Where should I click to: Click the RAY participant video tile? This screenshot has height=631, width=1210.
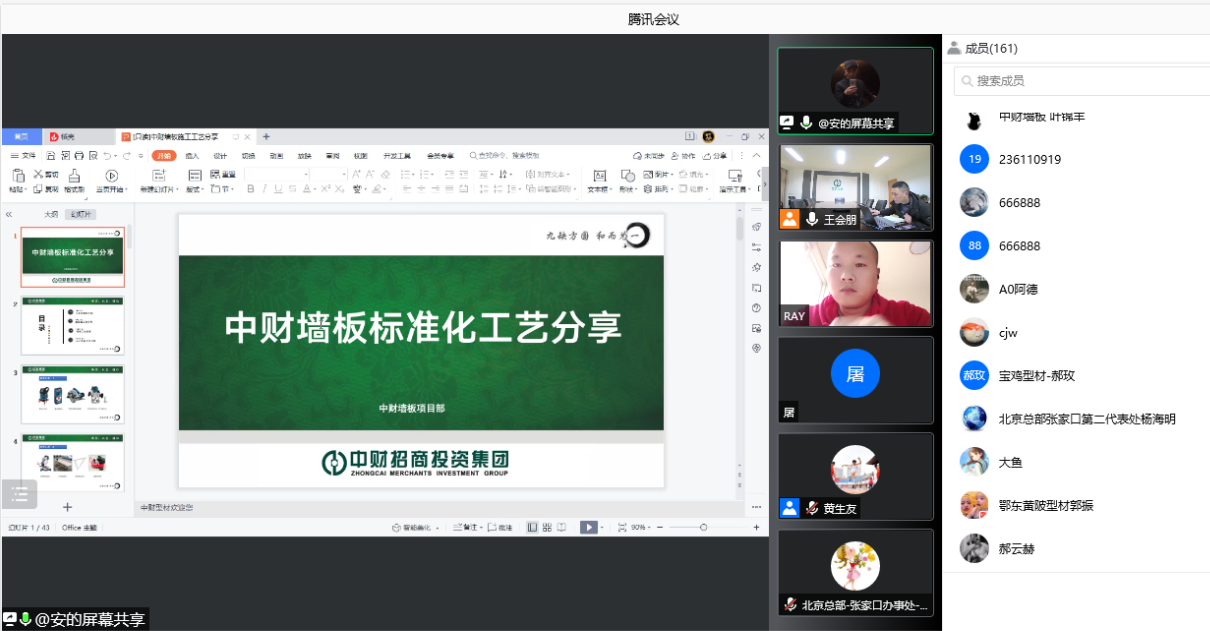pyautogui.click(x=855, y=283)
